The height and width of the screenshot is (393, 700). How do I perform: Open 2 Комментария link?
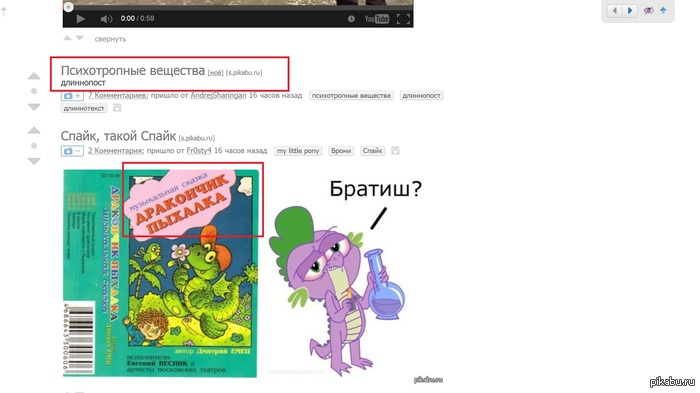coord(115,151)
